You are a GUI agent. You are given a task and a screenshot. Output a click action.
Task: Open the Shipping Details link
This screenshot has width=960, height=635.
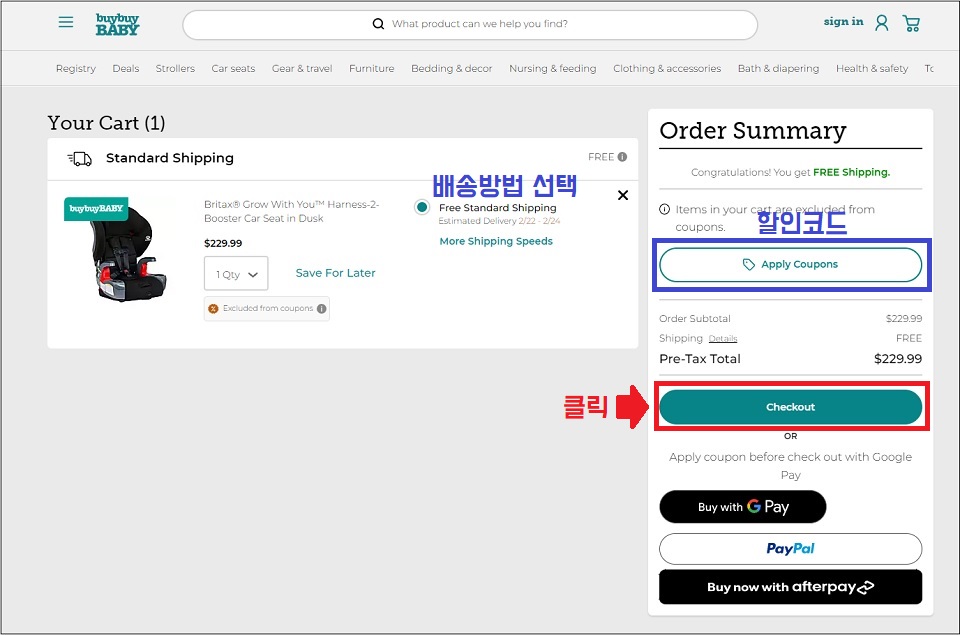(x=723, y=339)
